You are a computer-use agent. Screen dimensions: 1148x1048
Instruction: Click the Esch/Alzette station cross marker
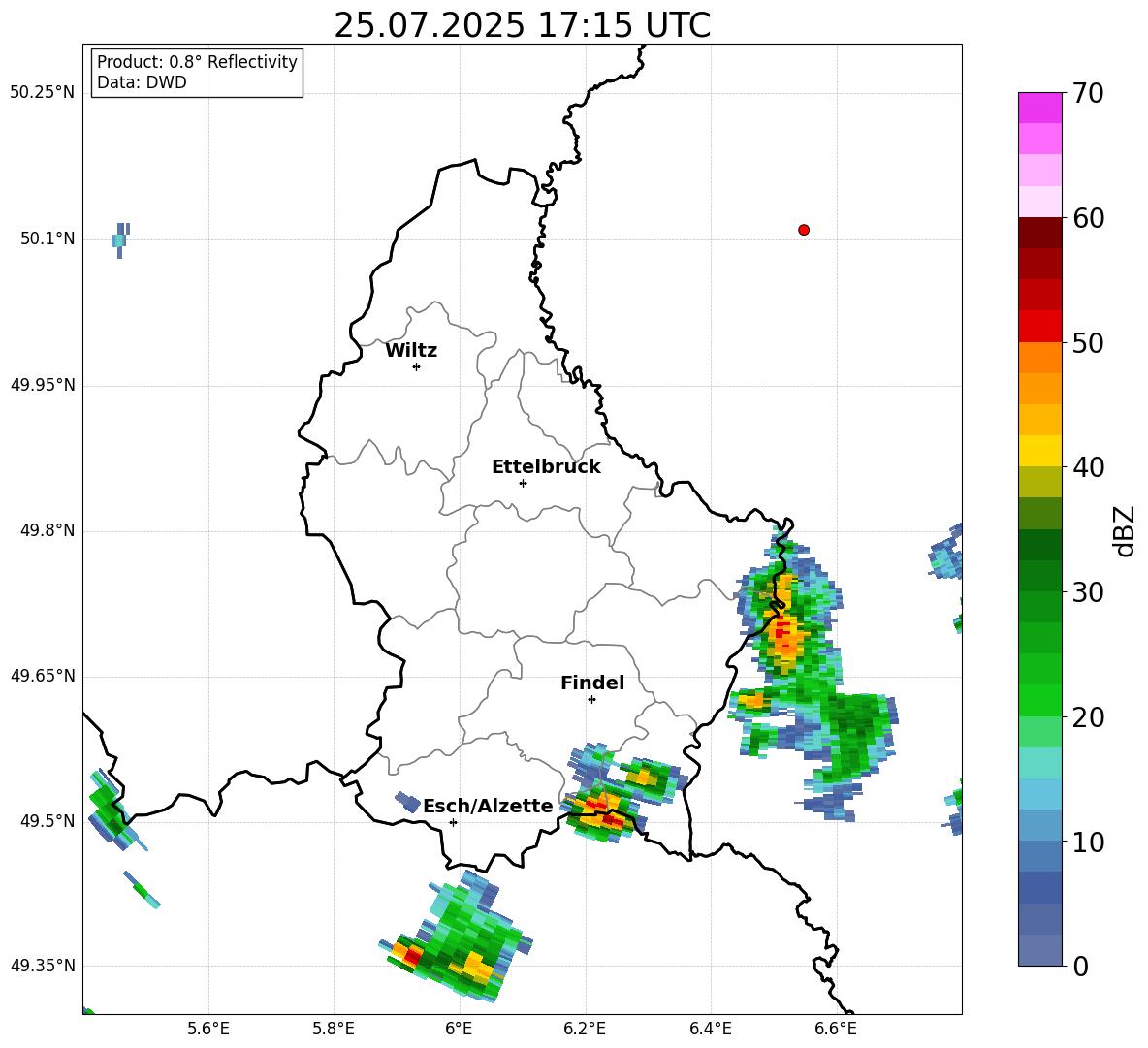tap(453, 822)
